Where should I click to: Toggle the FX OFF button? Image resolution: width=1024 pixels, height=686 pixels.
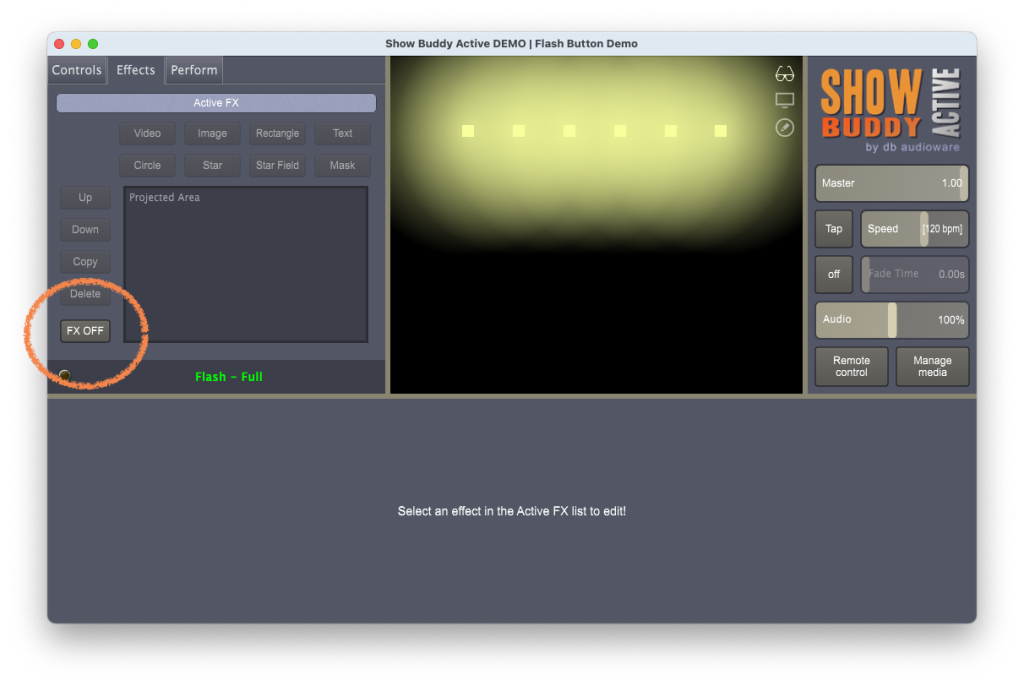[85, 331]
